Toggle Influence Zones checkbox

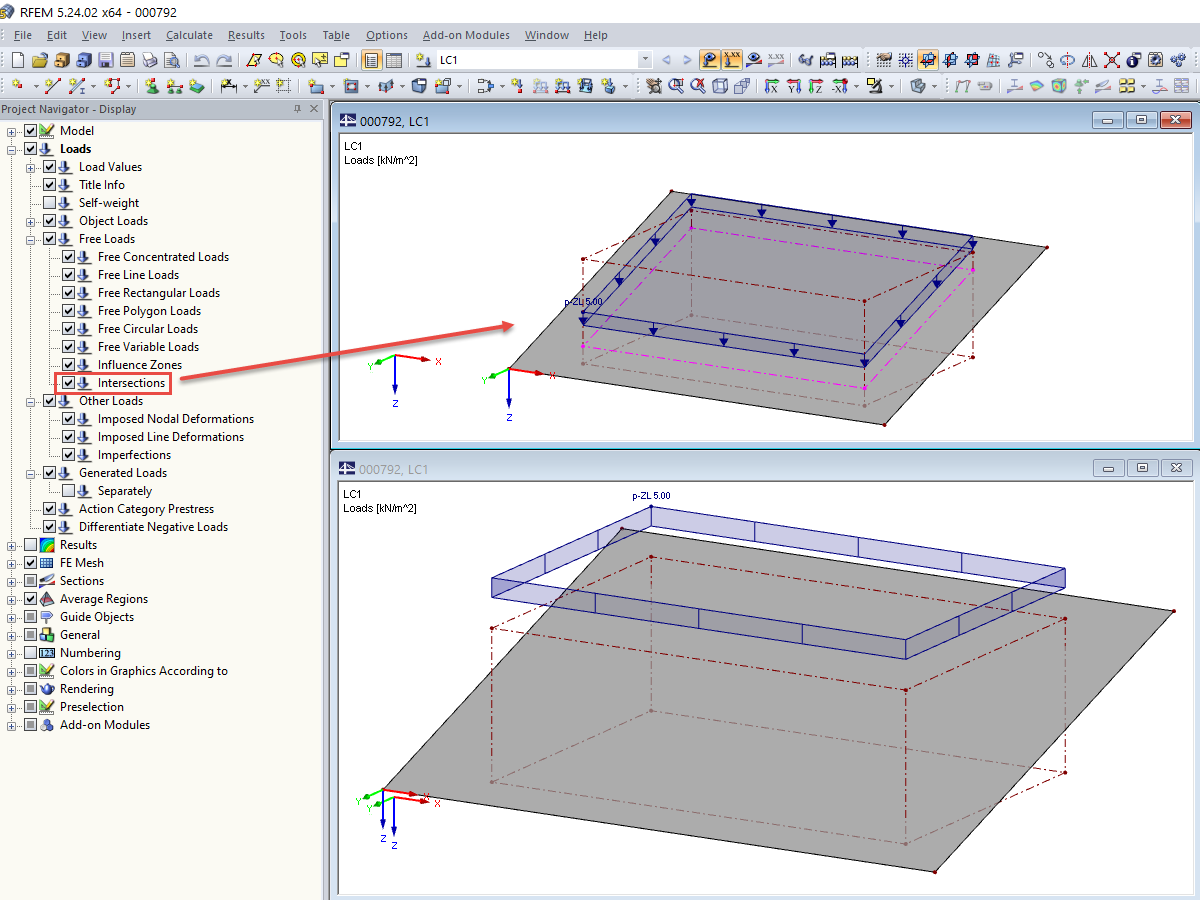point(68,365)
